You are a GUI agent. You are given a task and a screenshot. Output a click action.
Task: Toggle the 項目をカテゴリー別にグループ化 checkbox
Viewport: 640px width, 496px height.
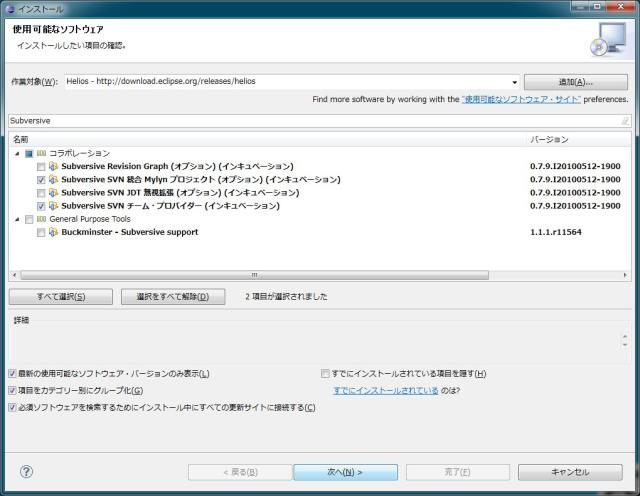pos(12,390)
